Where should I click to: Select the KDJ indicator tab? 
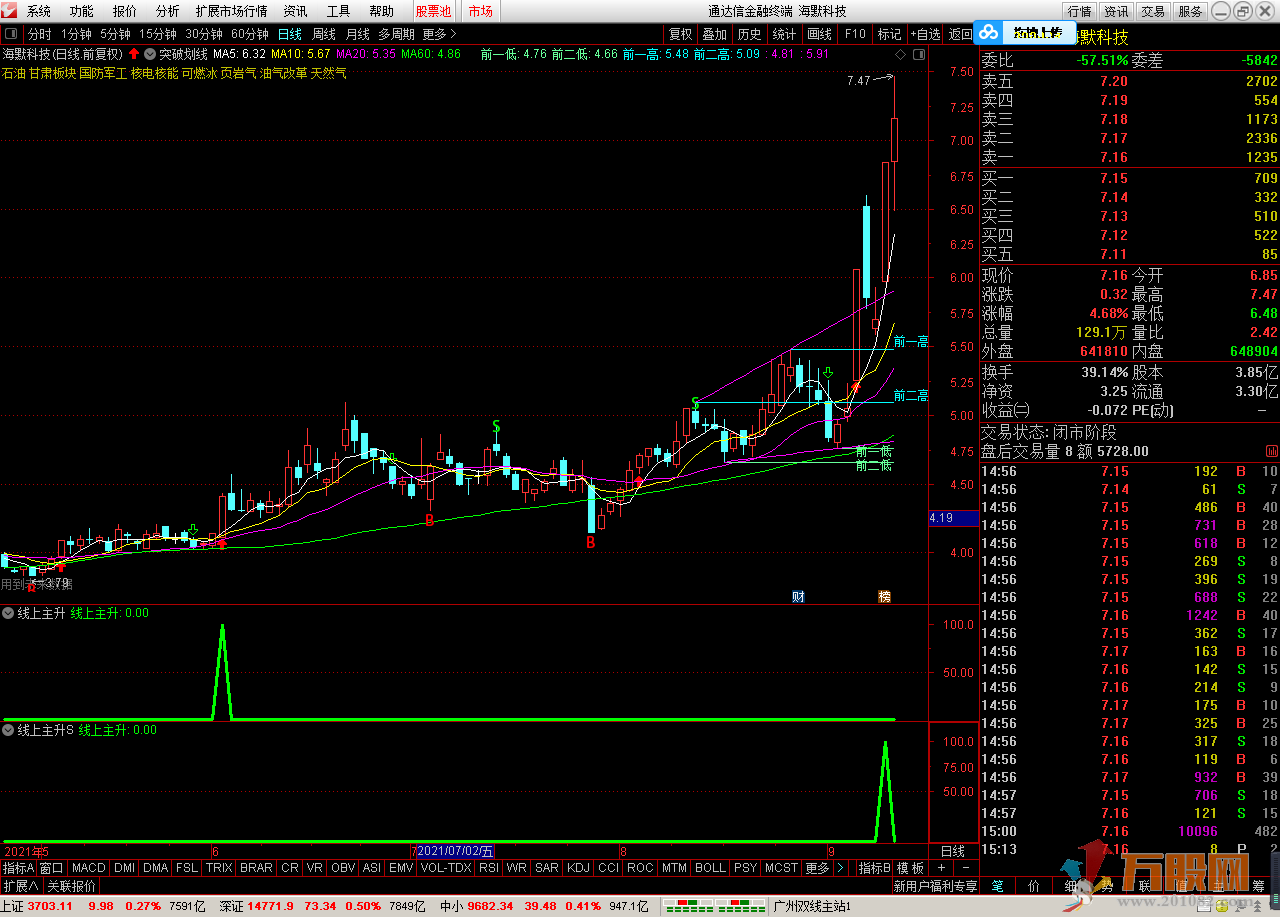579,868
